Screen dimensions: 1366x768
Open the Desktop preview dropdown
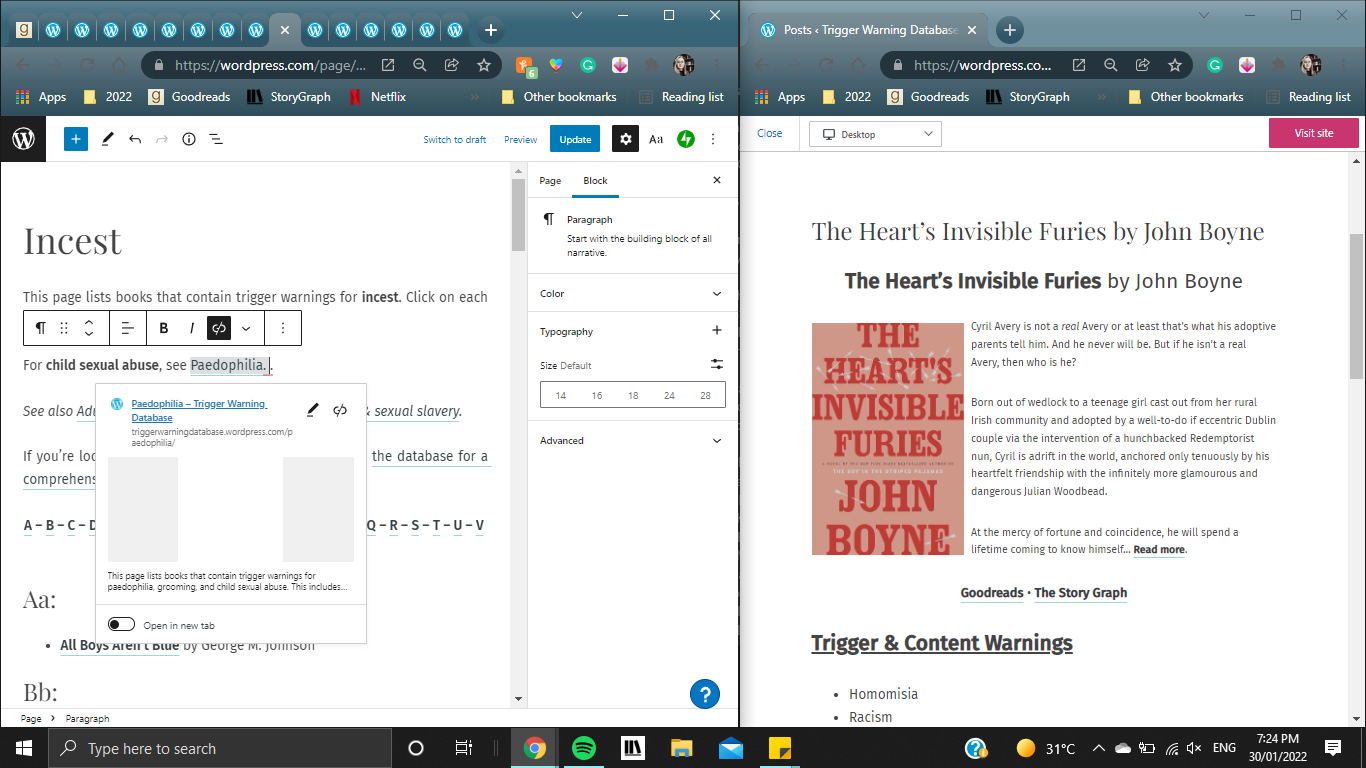pos(875,134)
